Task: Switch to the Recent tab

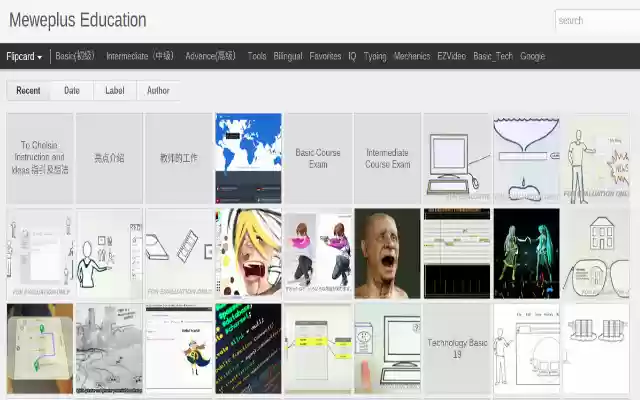Action: pos(28,91)
